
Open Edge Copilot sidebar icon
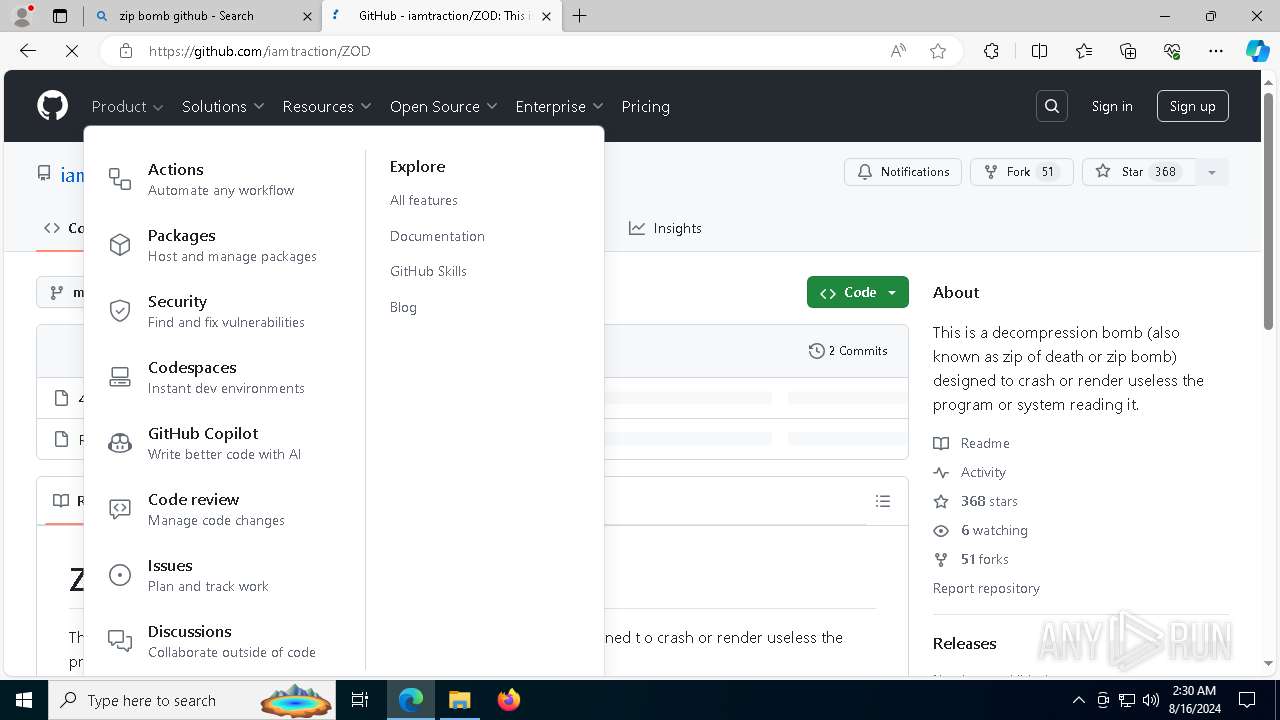tap(1257, 51)
